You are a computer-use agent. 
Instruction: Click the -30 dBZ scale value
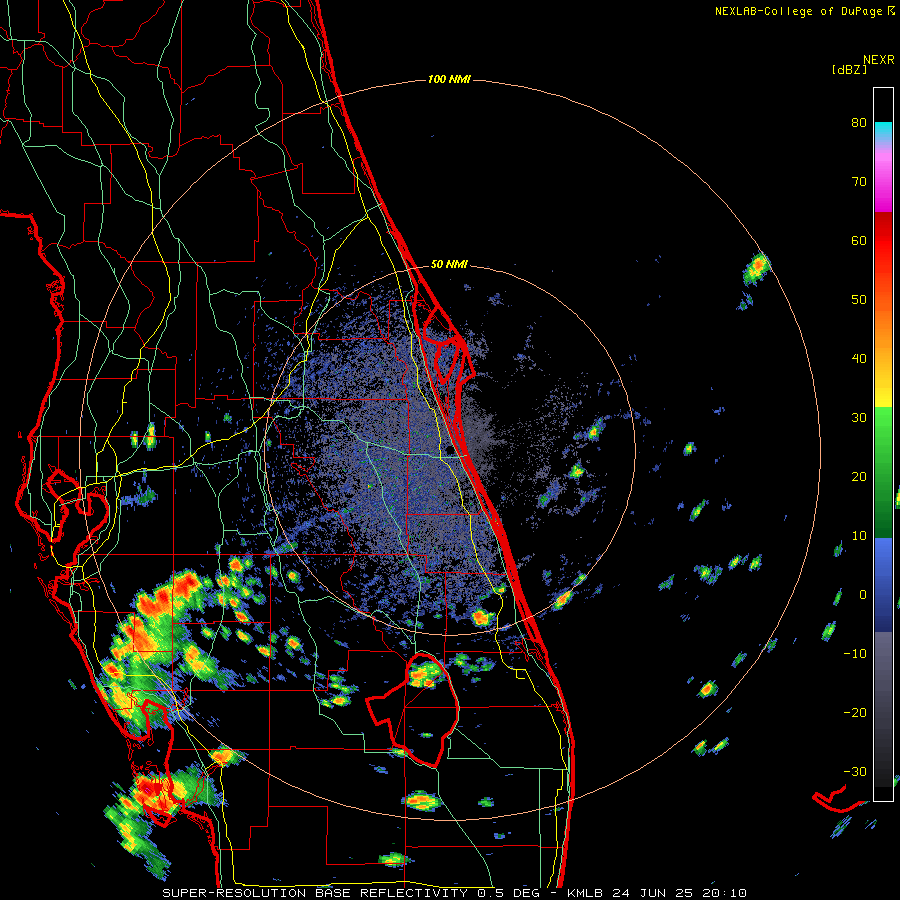tap(855, 772)
